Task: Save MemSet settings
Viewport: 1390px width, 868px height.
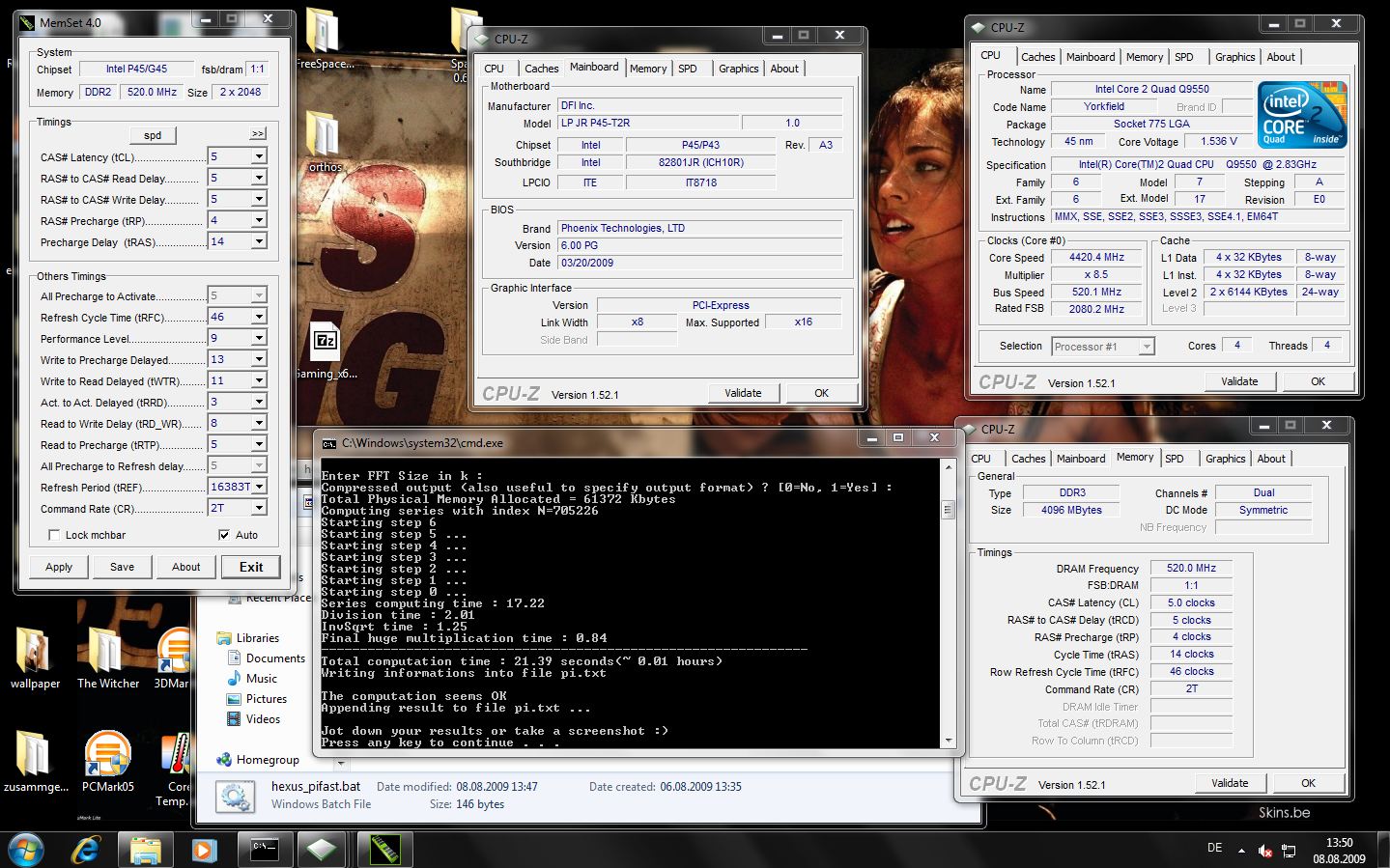Action: (123, 567)
